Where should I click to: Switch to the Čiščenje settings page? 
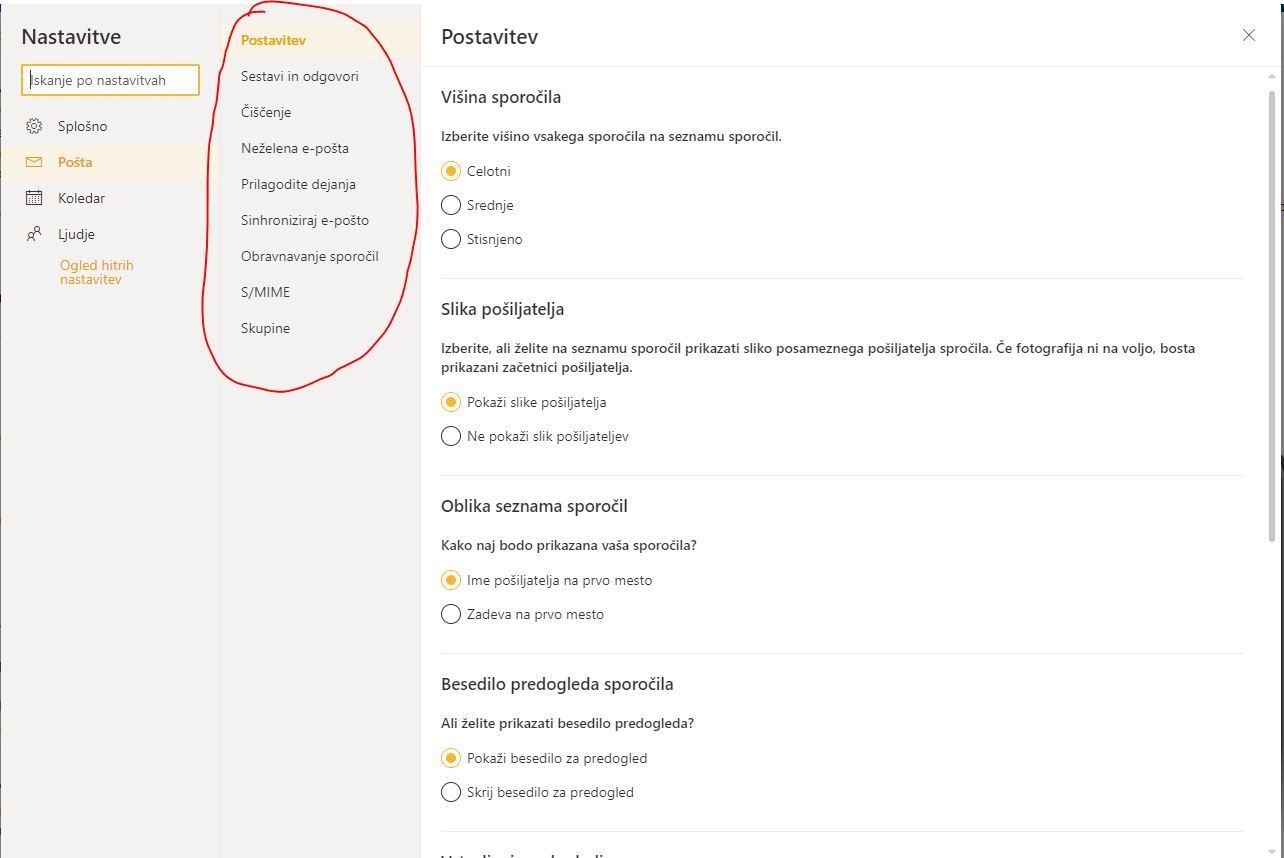(265, 112)
